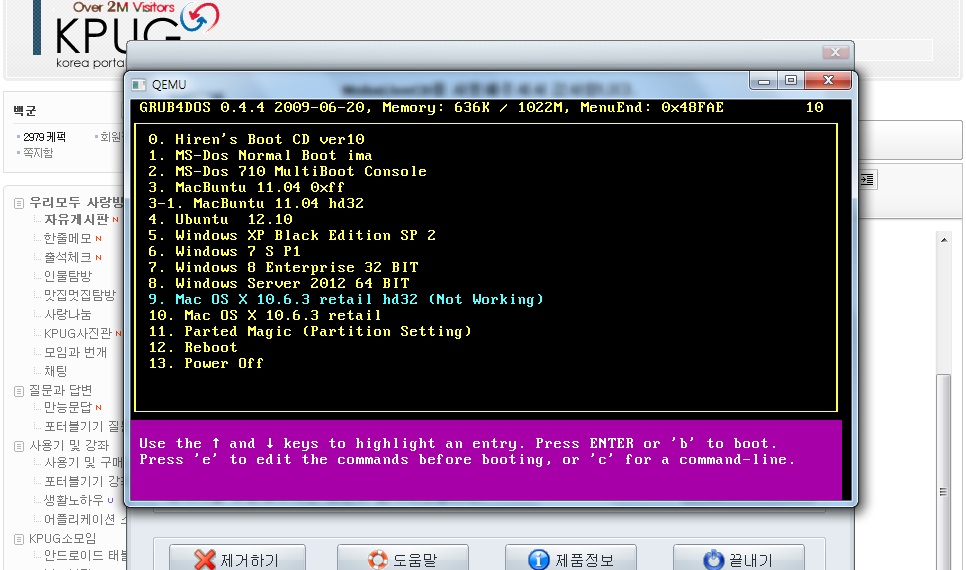This screenshot has width=966, height=570.
Task: Open the 사용기 및 강좌 category label
Action: click(x=69, y=446)
